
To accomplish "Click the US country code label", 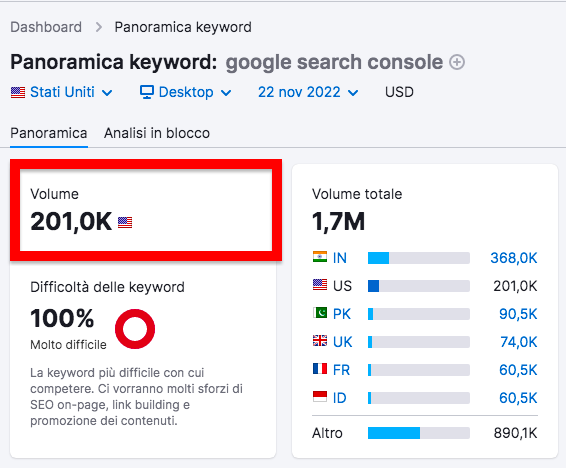I will coord(342,286).
